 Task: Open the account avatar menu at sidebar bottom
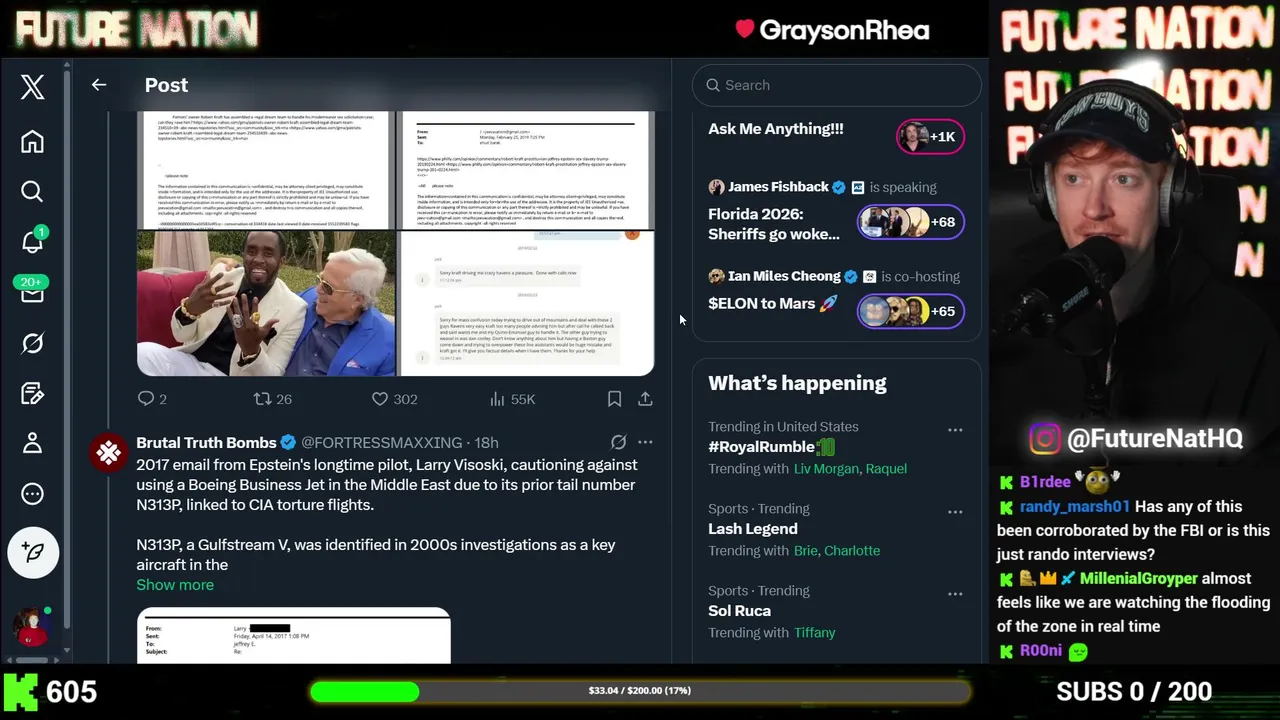(31, 627)
